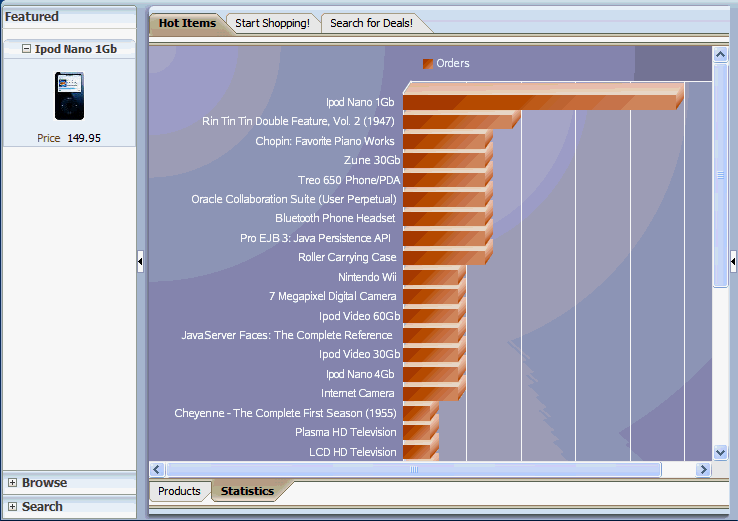Select the Statistics tab
The width and height of the screenshot is (738, 521).
click(247, 491)
